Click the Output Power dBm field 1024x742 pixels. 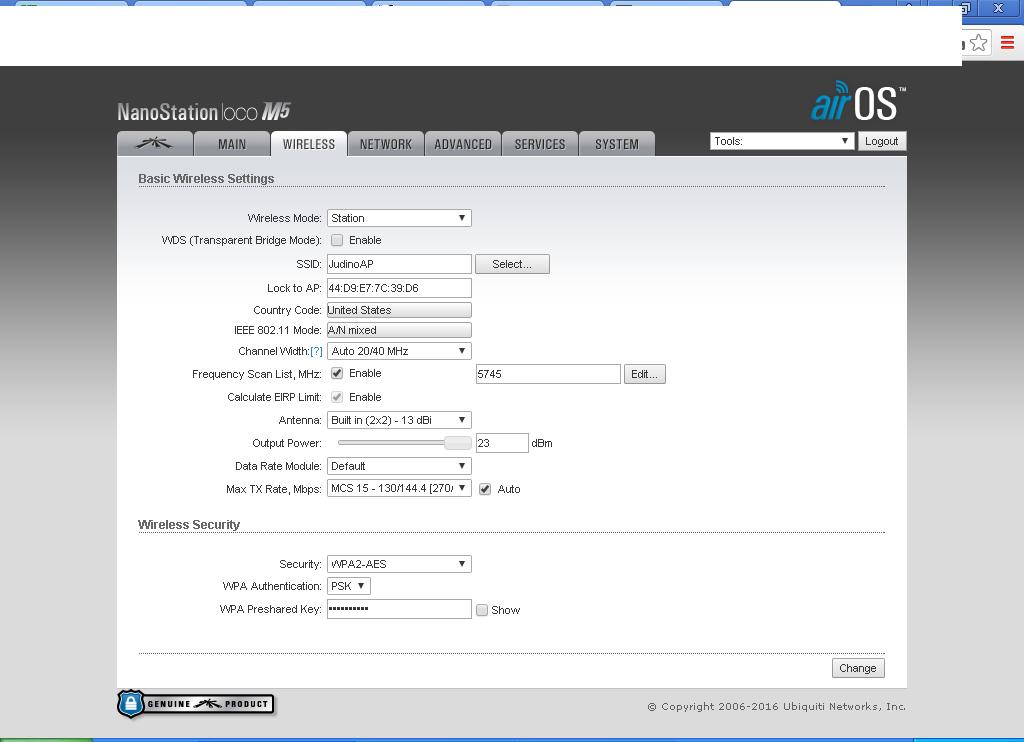coord(502,443)
